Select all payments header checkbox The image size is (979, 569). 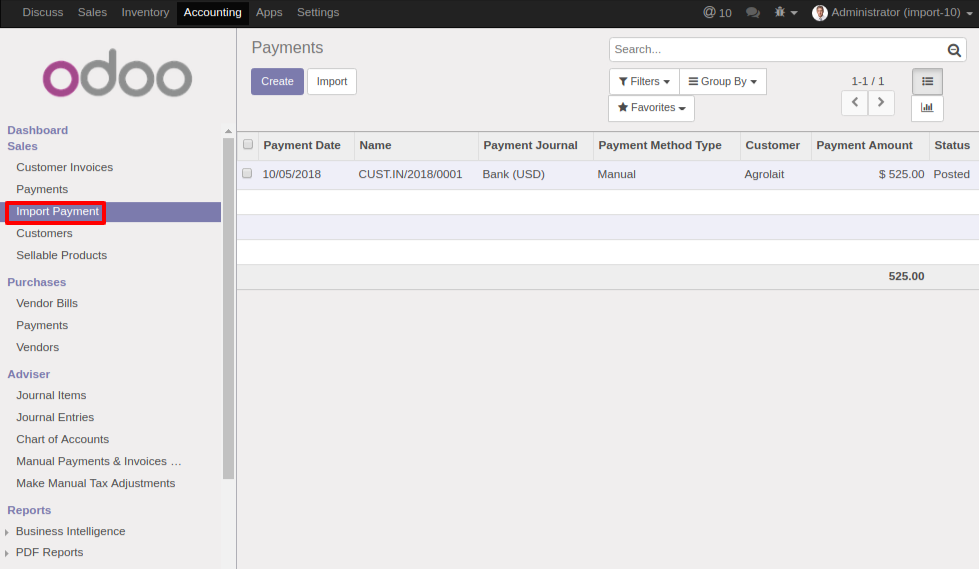(248, 145)
